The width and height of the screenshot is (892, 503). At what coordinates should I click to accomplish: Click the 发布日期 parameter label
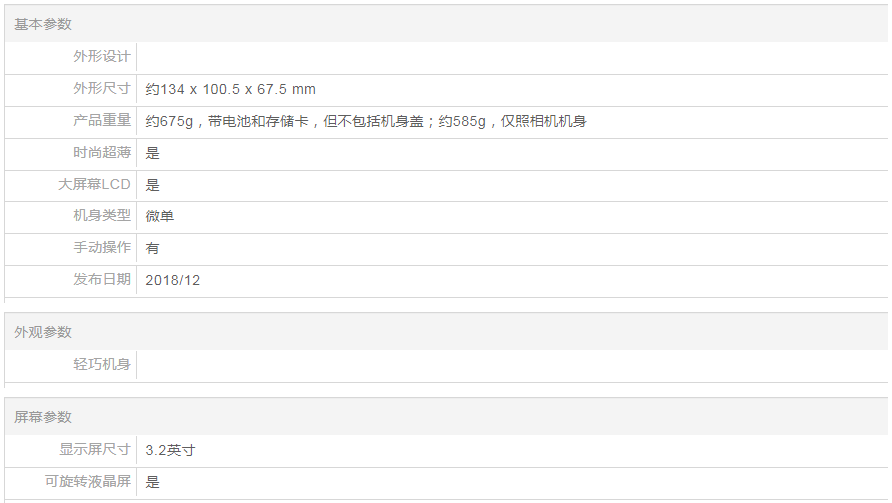101,280
